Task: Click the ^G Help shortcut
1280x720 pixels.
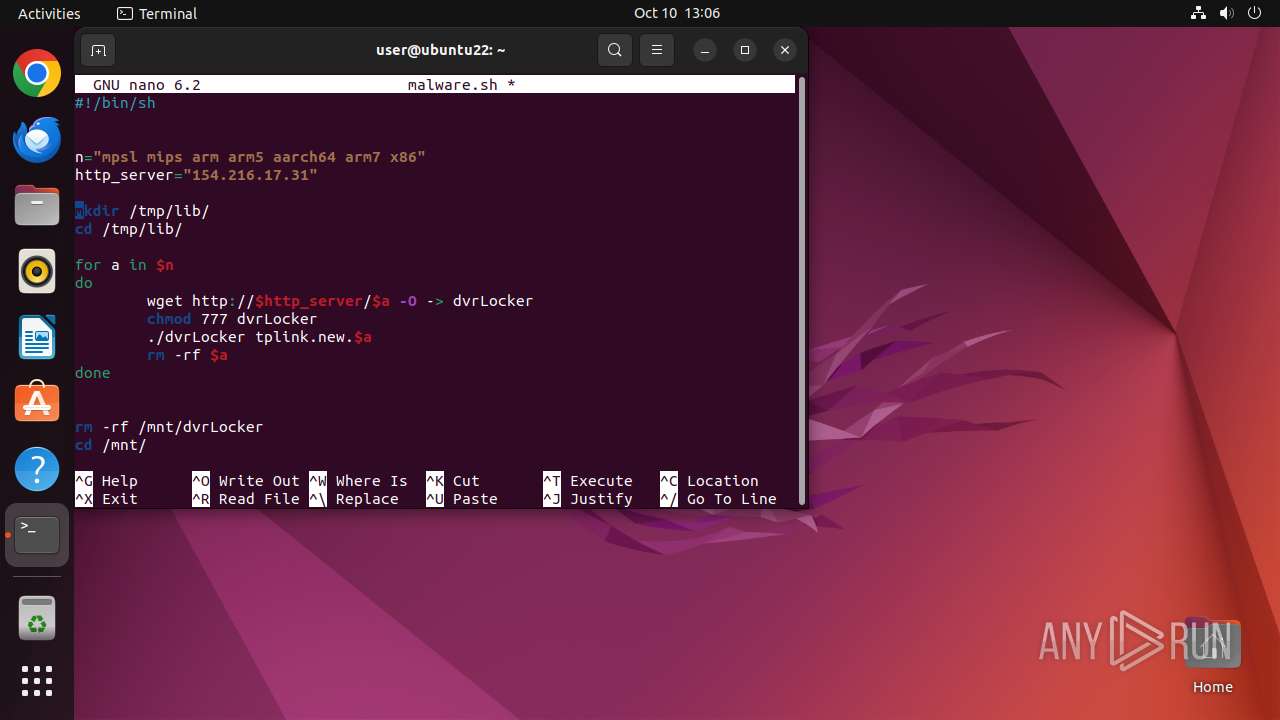Action: 106,481
